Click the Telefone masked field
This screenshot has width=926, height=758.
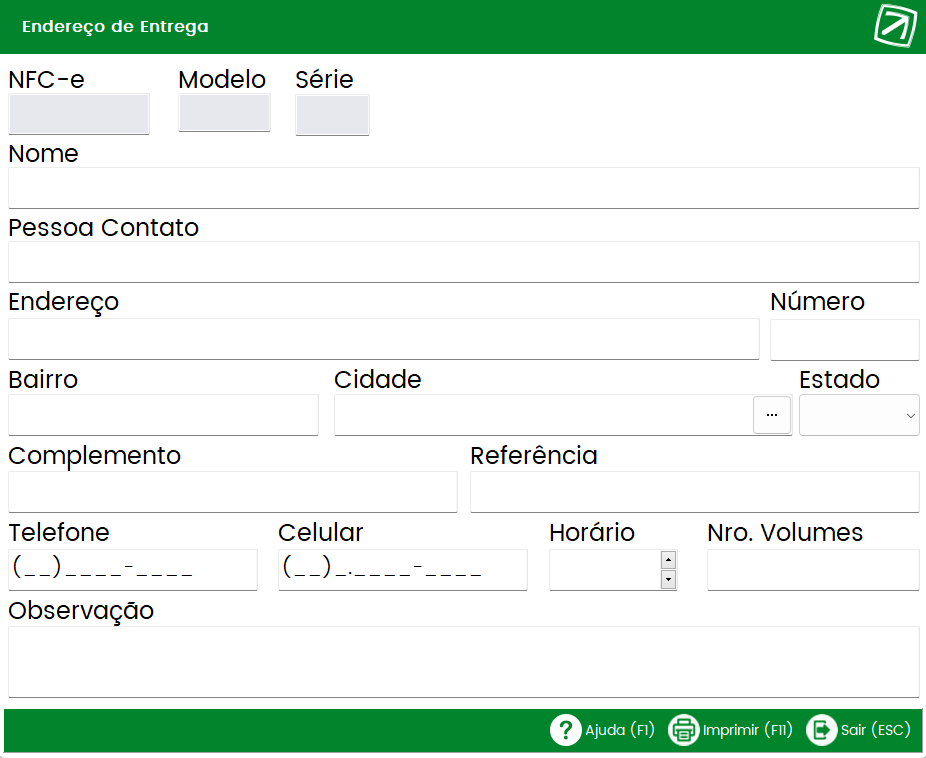point(133,570)
